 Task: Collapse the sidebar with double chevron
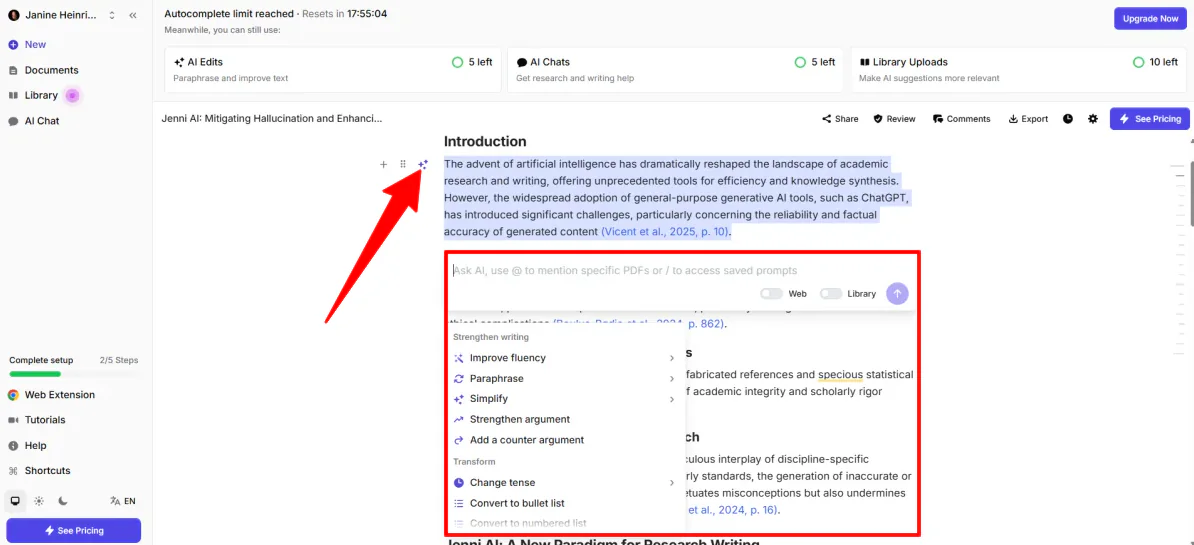[x=132, y=15]
